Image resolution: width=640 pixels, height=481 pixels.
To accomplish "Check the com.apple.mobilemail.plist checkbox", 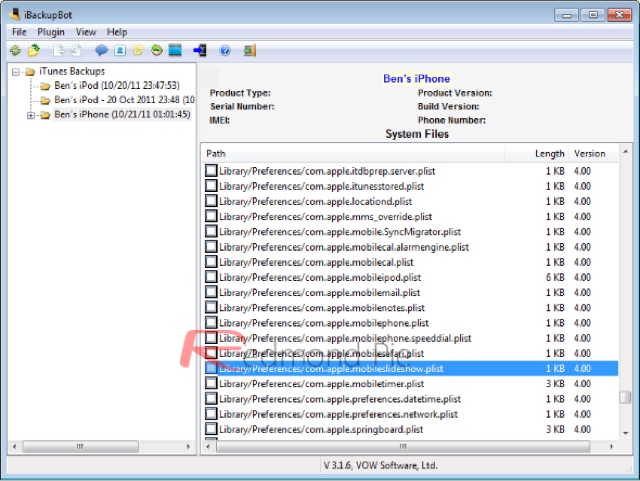I will [x=211, y=292].
